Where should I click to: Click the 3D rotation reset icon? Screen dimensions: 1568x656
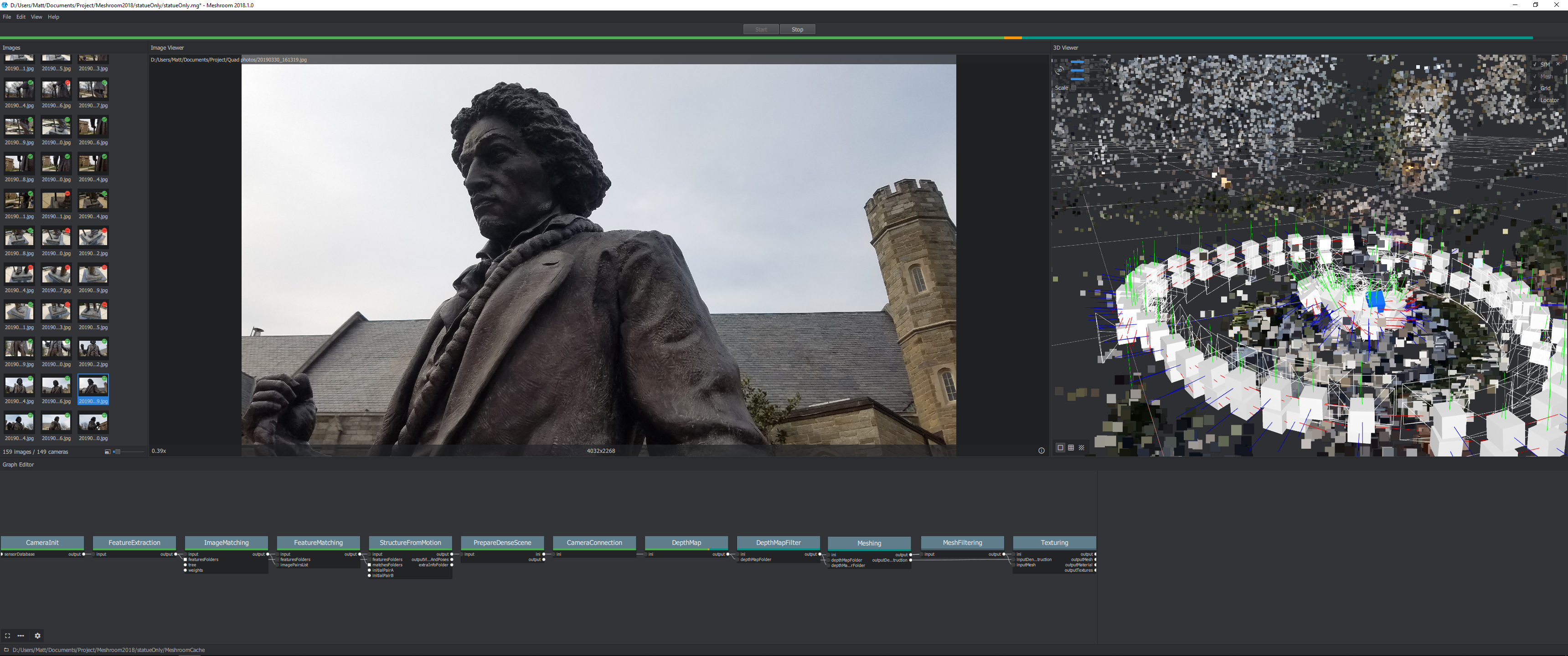tap(1060, 71)
